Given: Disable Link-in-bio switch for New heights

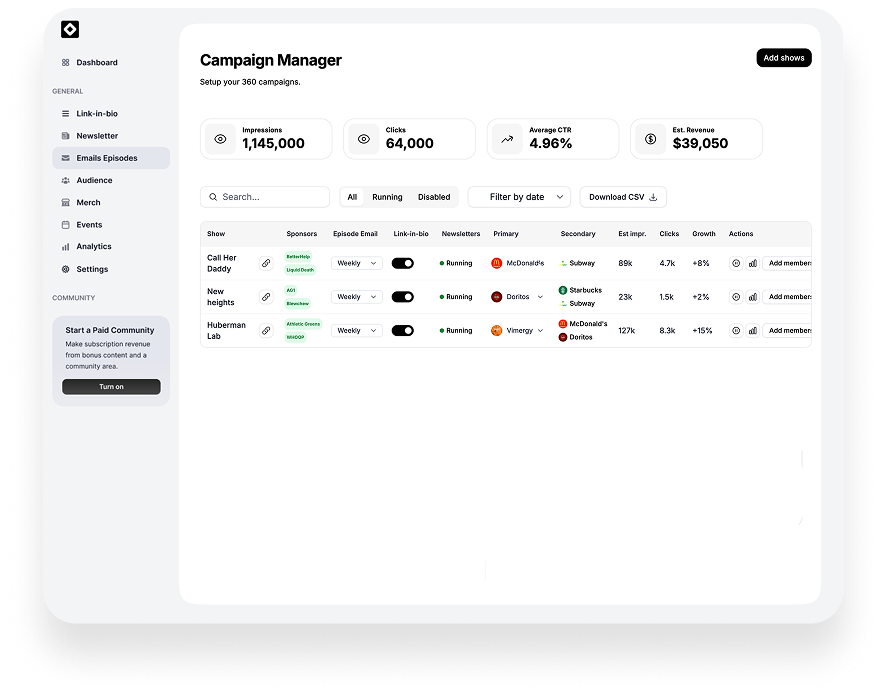Looking at the screenshot, I should (x=402, y=297).
